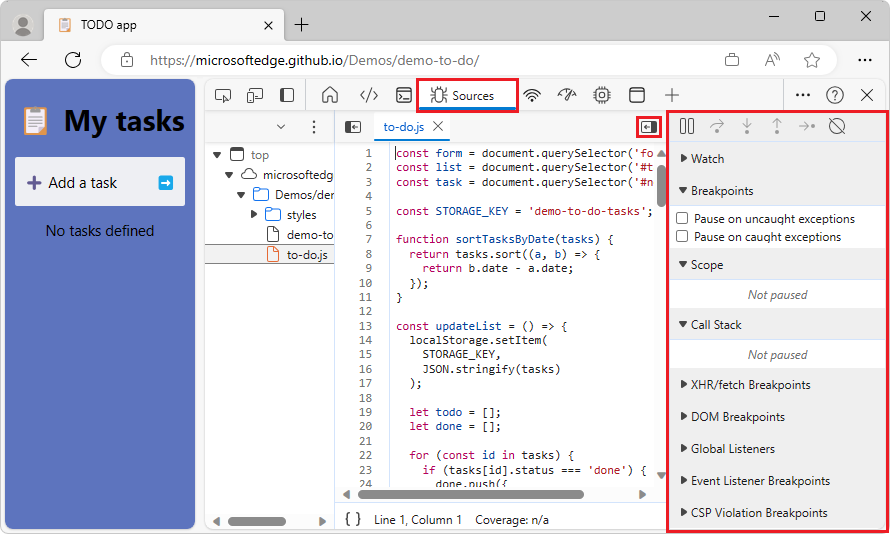Open navigator three-dot options menu
Viewport: 890px width, 534px height.
point(314,127)
